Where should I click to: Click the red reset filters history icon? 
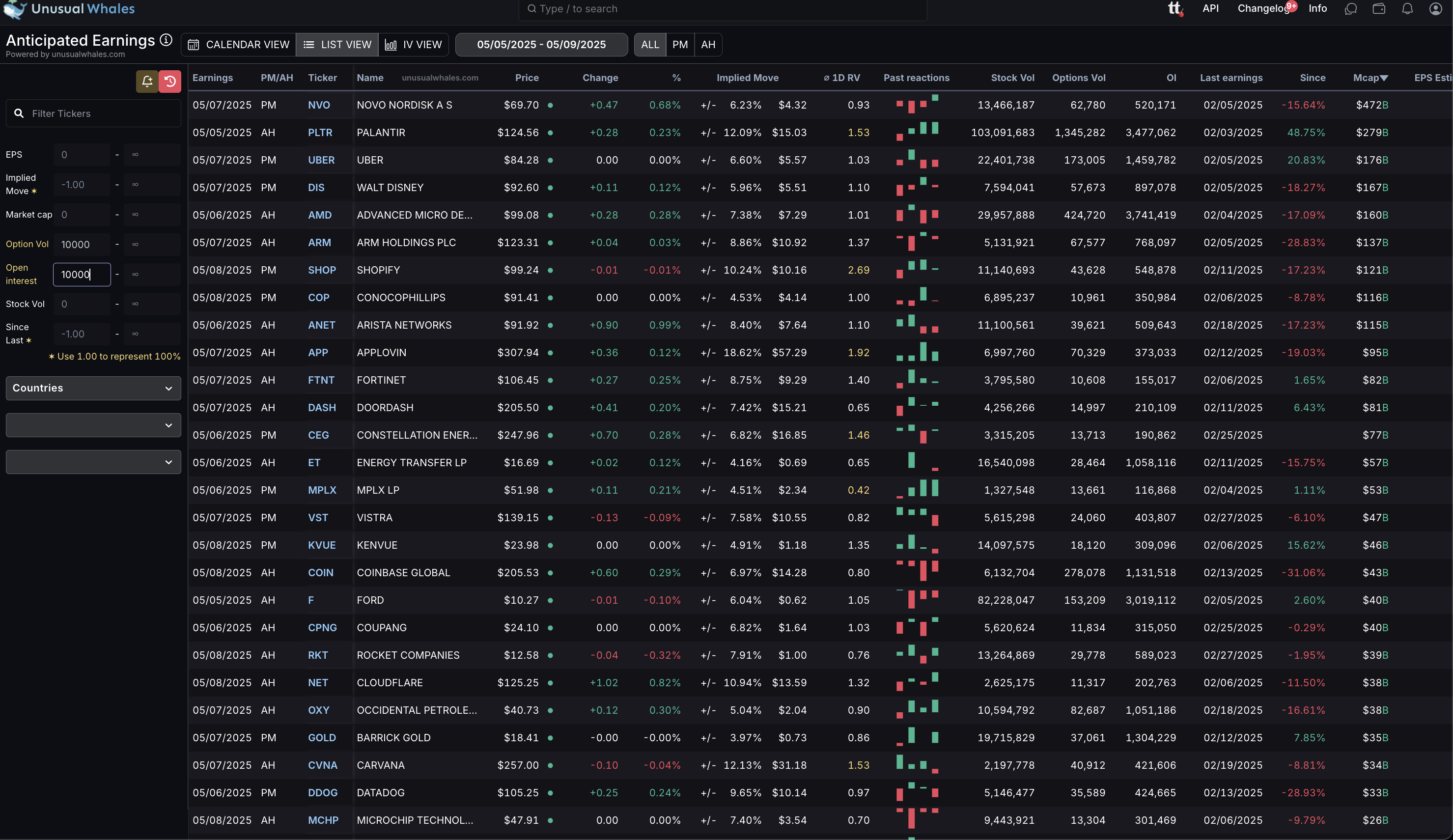pyautogui.click(x=170, y=81)
